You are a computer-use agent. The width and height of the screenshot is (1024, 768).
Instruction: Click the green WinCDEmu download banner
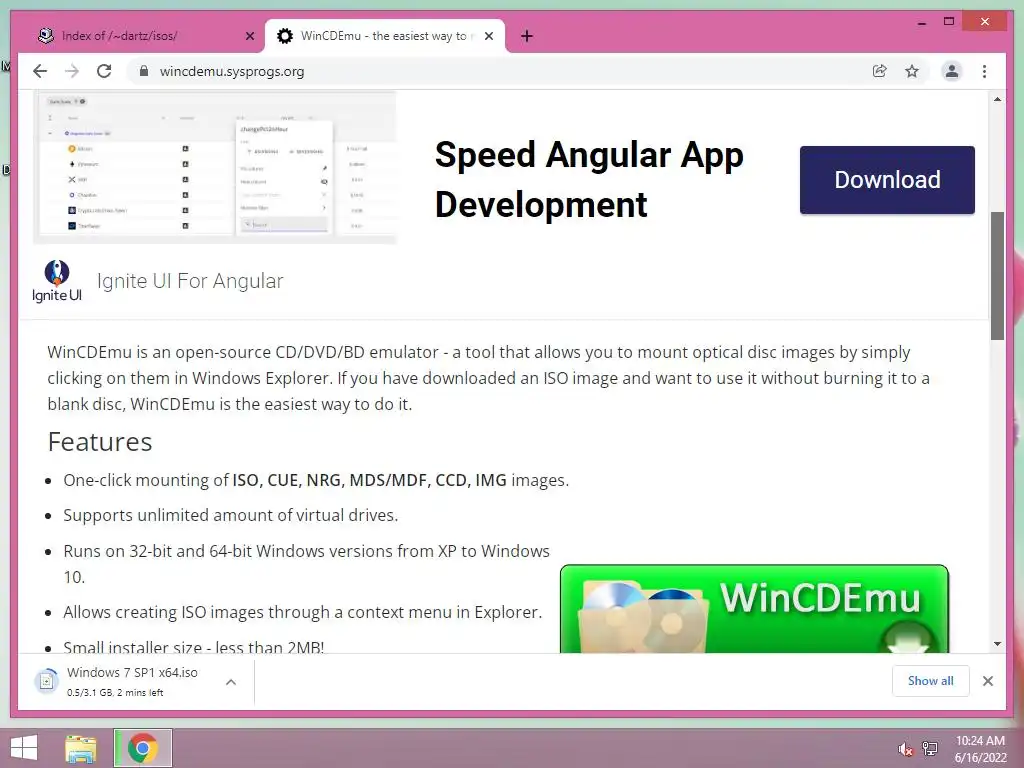[754, 609]
